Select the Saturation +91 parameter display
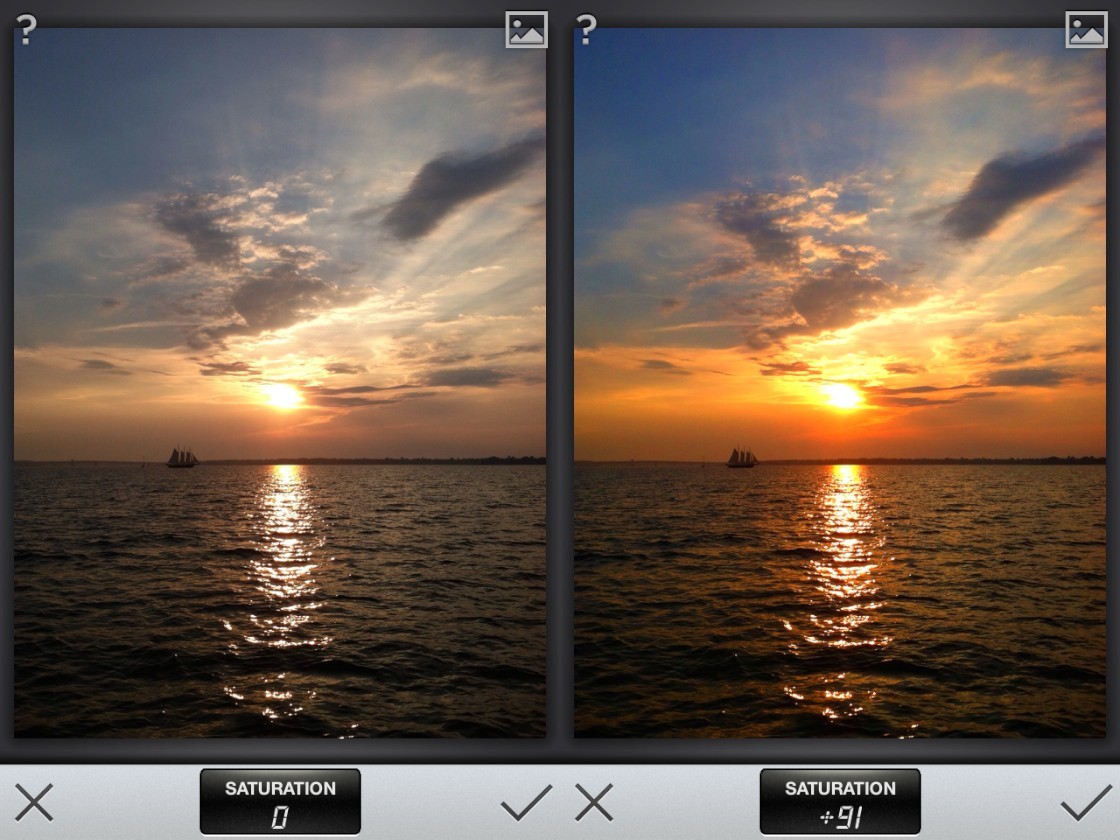Screen dimensions: 1120x840 click(x=840, y=802)
